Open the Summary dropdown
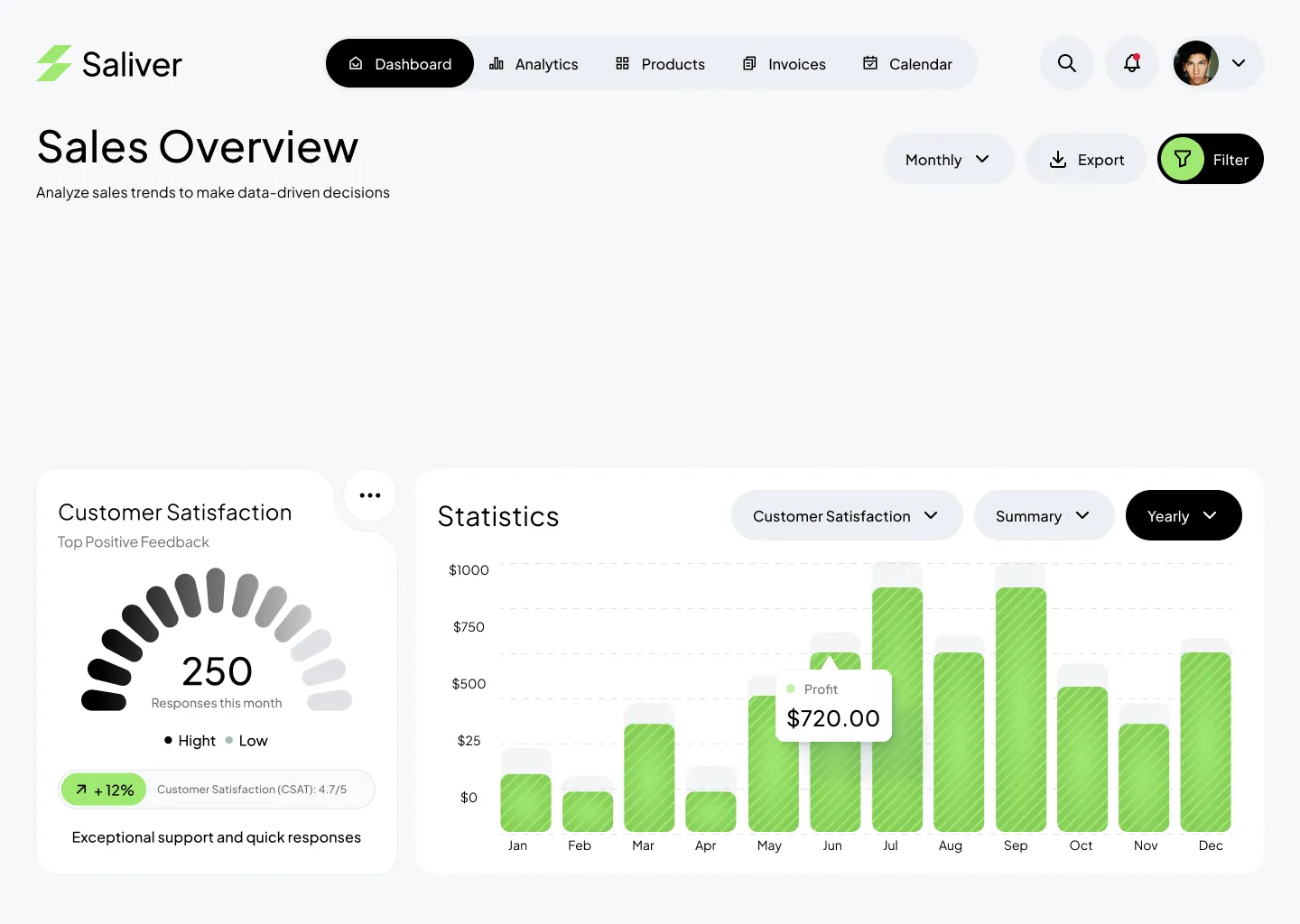The image size is (1300, 924). point(1043,516)
